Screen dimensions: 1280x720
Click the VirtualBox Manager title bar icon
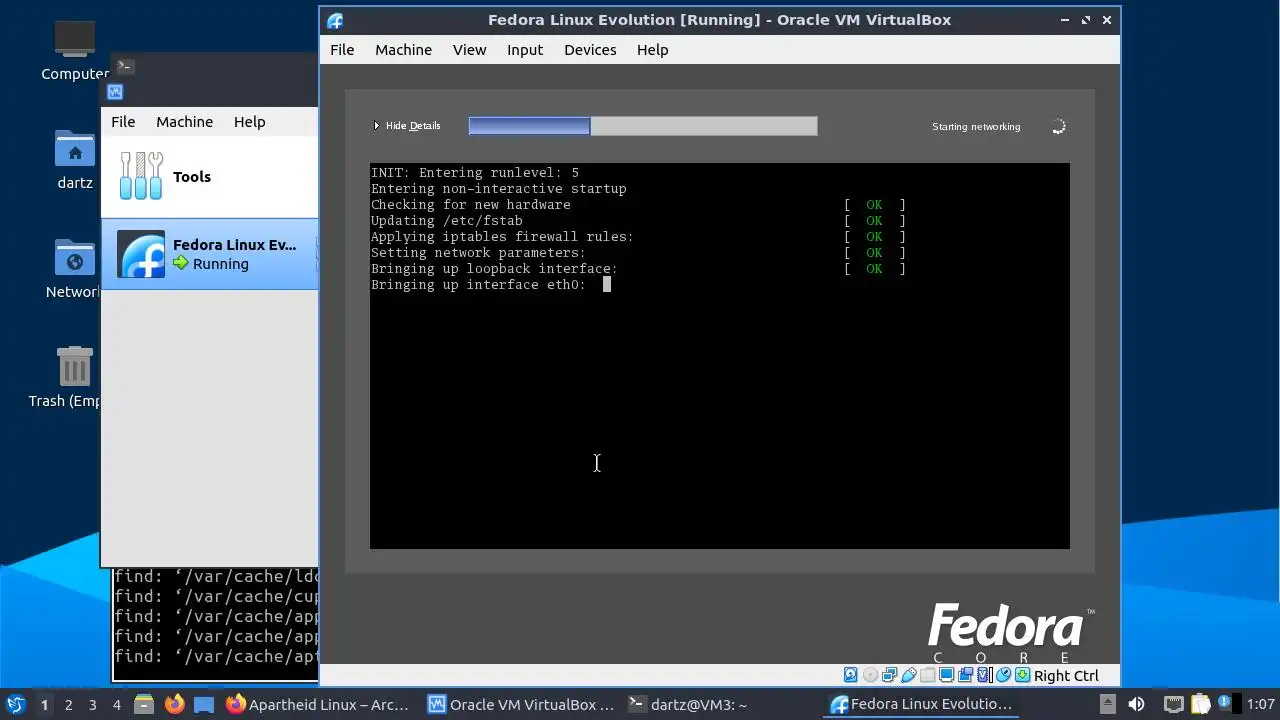point(115,92)
